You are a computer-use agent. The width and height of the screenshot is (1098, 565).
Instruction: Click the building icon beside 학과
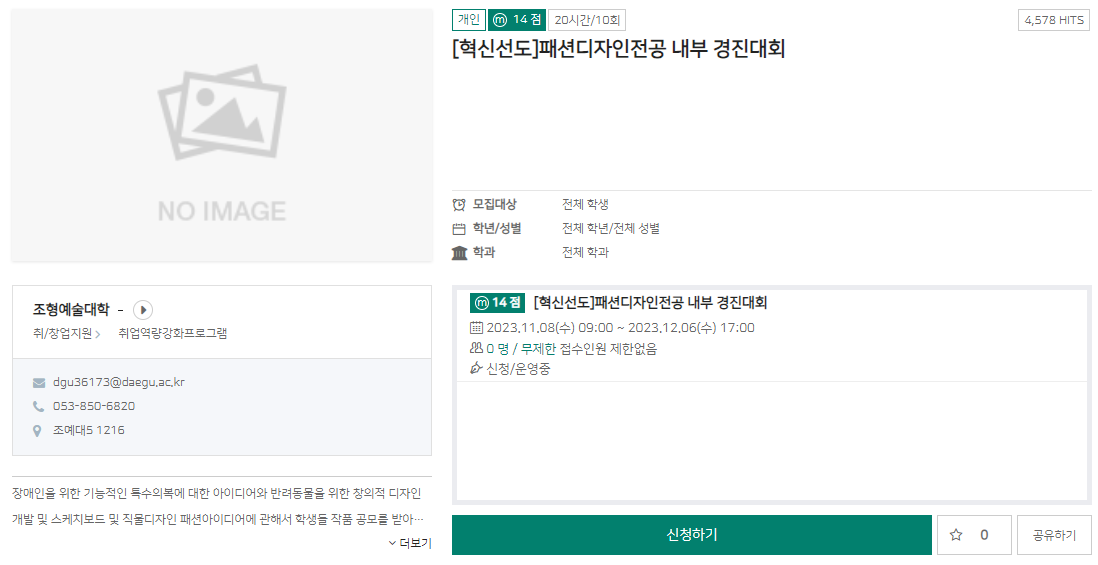[459, 253]
